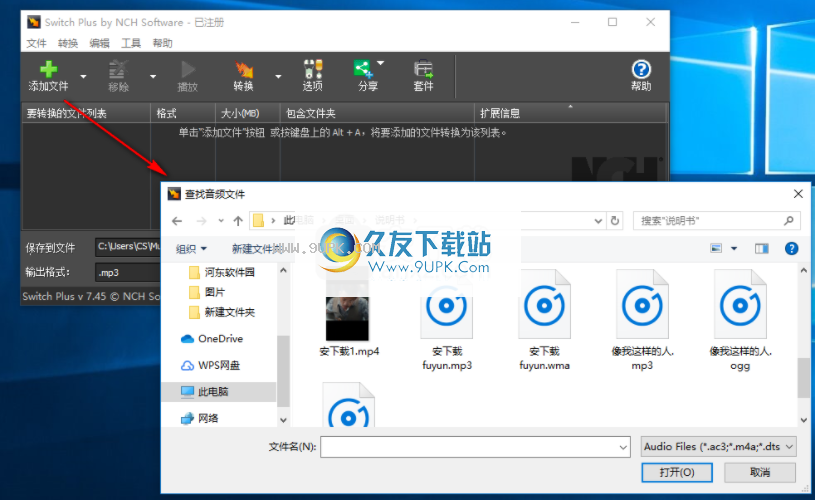Select the 像我这样的人.mp3 file icon
Screen dimensions: 817x501
[642, 304]
